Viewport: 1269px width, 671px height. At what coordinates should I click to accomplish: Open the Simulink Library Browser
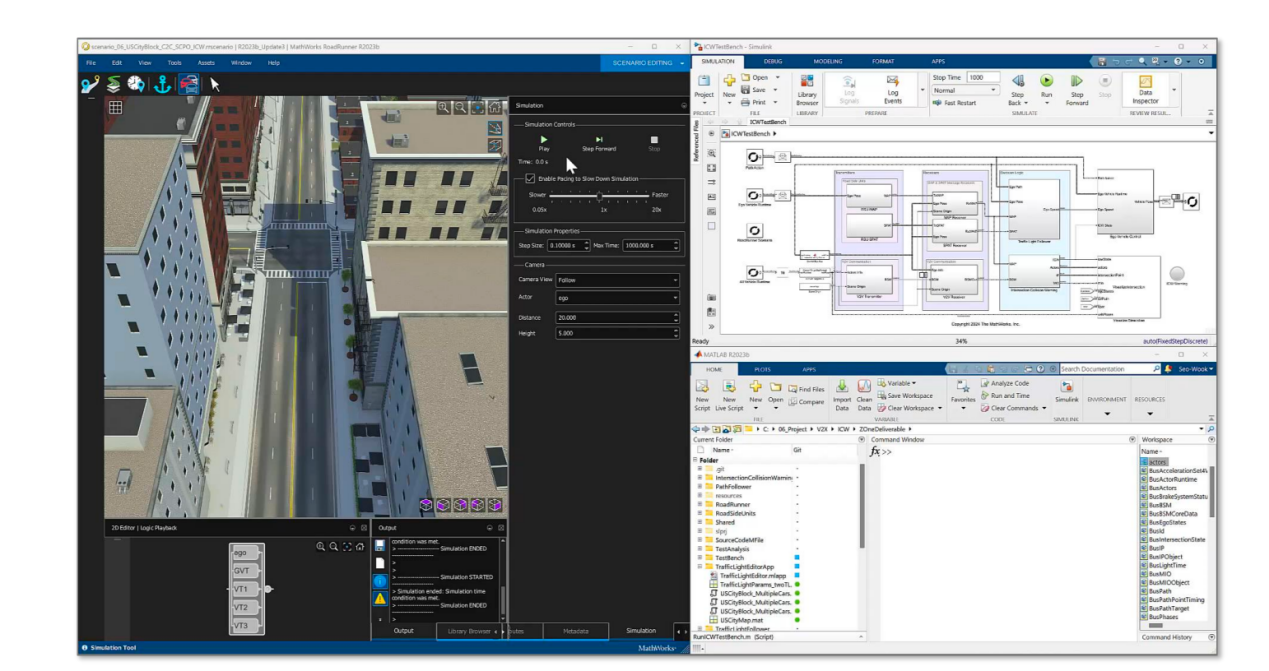(x=807, y=88)
